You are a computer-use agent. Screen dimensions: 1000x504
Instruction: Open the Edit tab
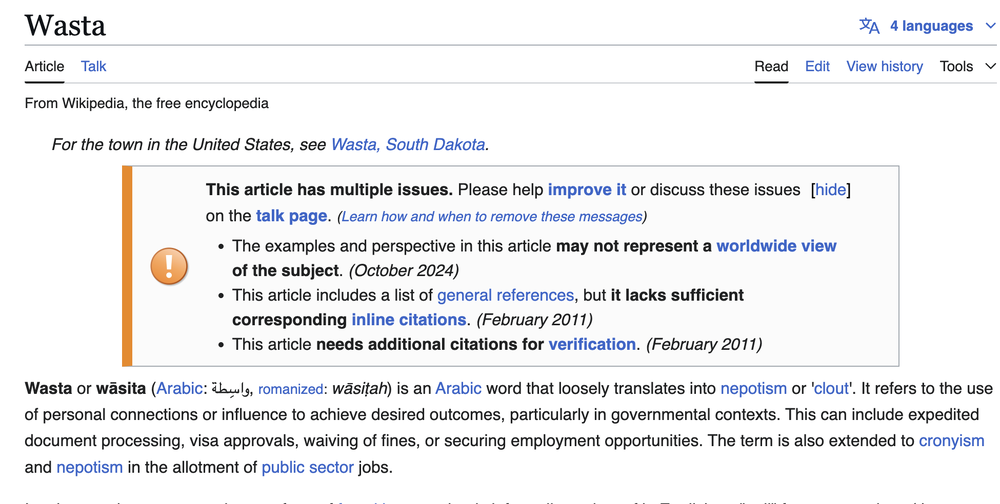[x=817, y=66]
